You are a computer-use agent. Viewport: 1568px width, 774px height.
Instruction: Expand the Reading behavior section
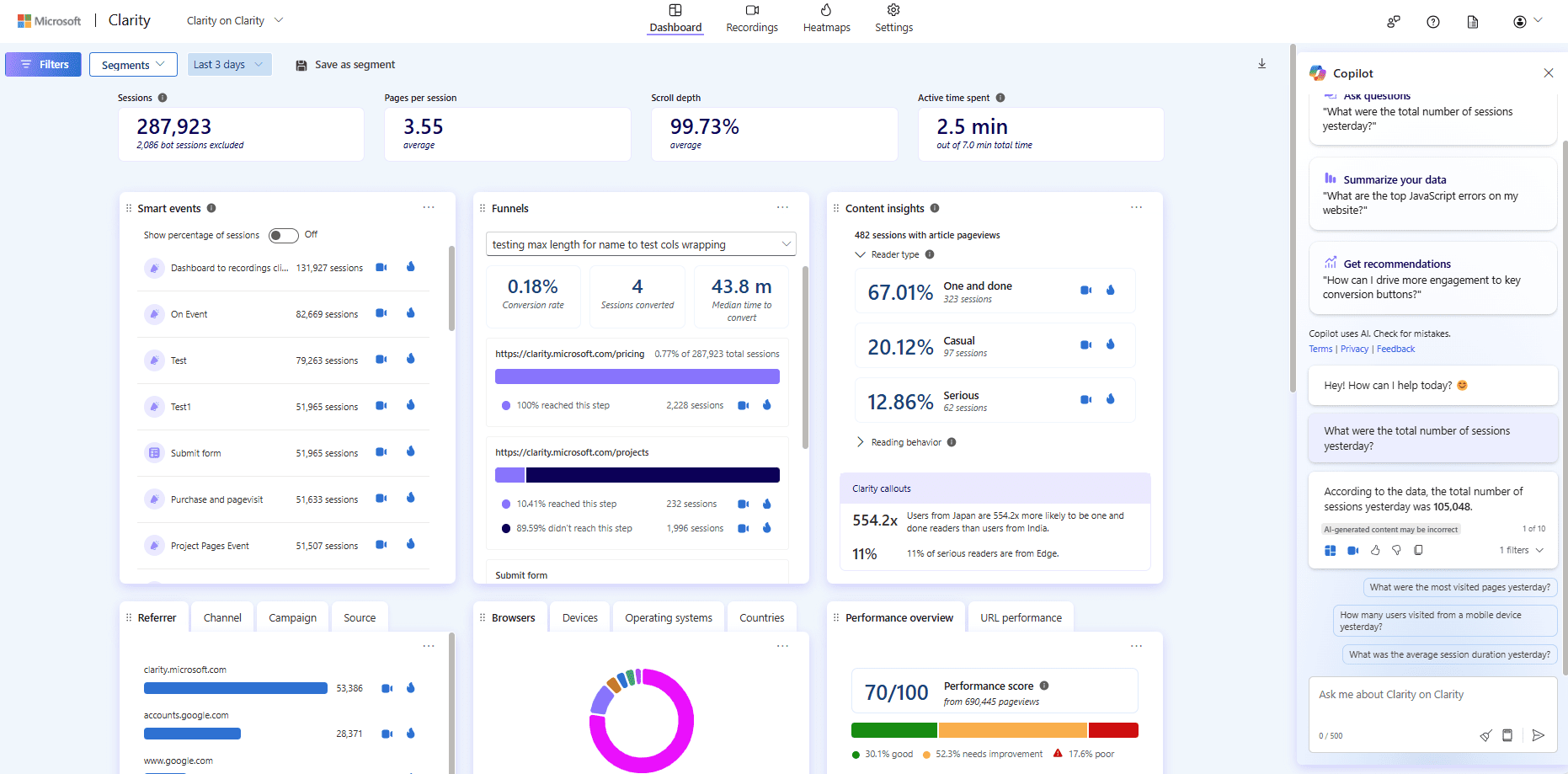[860, 442]
